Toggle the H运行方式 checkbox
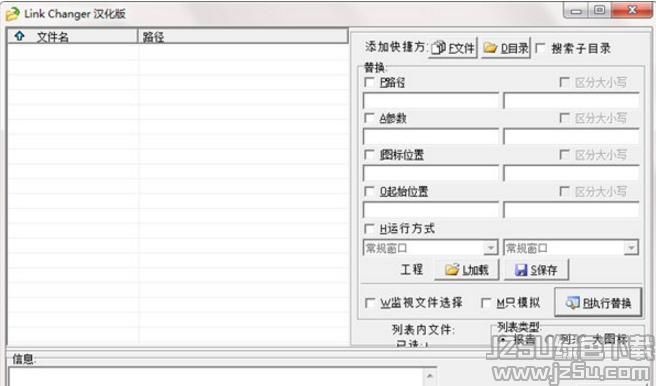The height and width of the screenshot is (386, 656). point(369,228)
